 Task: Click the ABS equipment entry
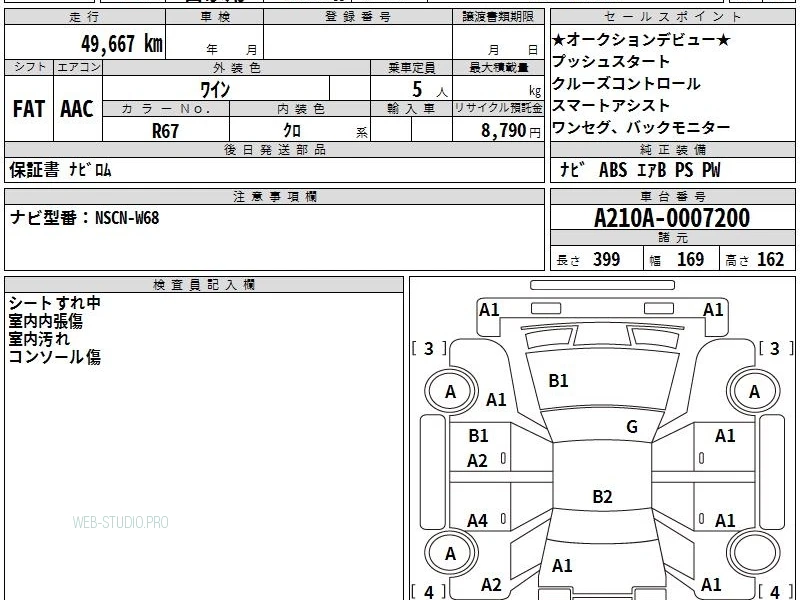613,170
